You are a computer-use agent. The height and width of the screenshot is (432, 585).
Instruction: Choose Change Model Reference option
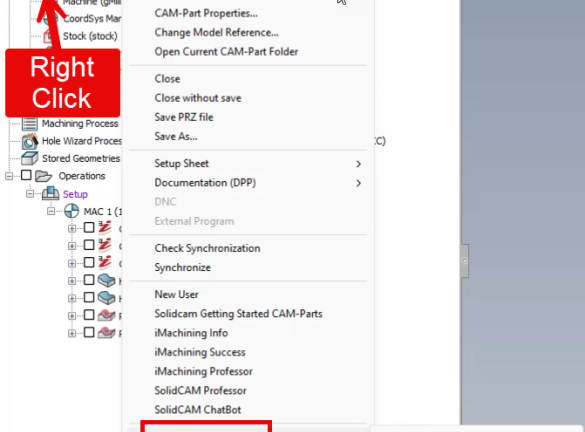(x=216, y=32)
